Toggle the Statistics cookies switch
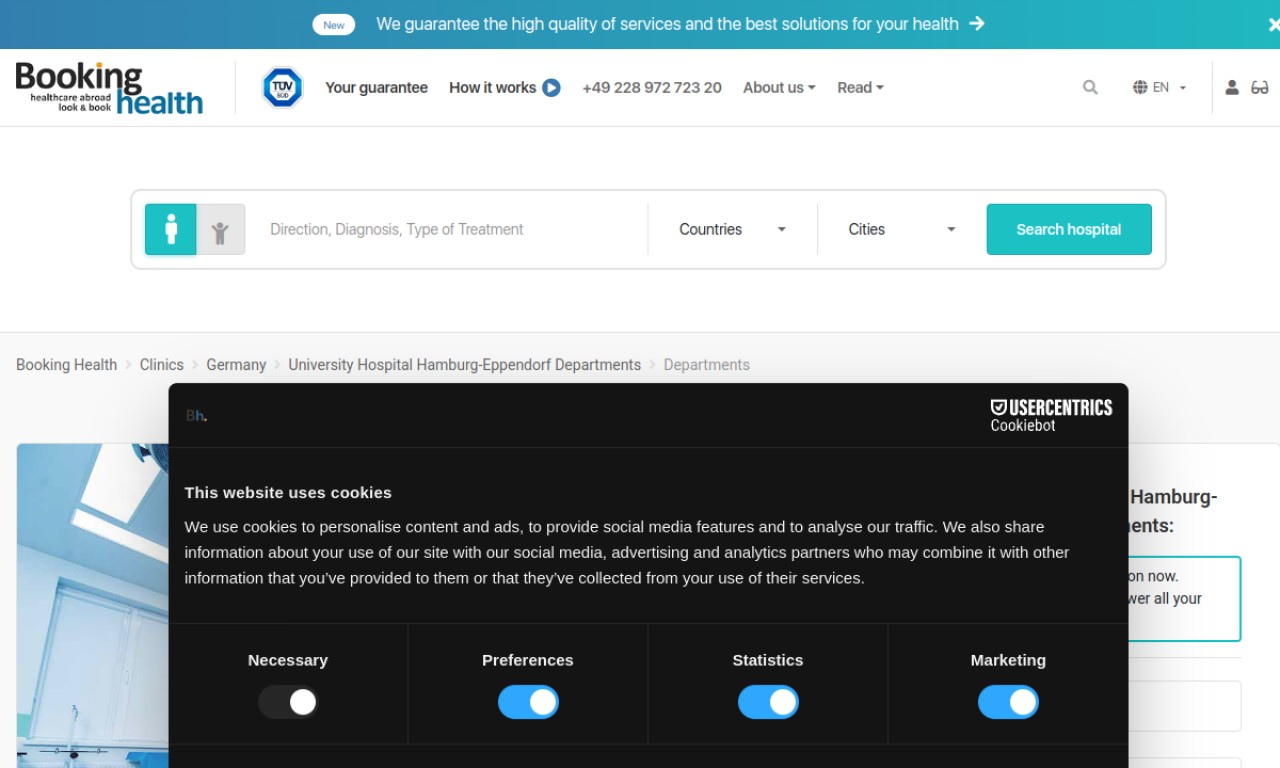The image size is (1280, 768). (x=768, y=702)
